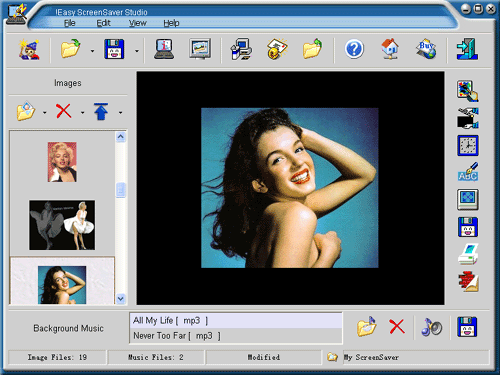The image size is (500, 375).
Task: Click the Buy globe icon
Action: pos(426,49)
